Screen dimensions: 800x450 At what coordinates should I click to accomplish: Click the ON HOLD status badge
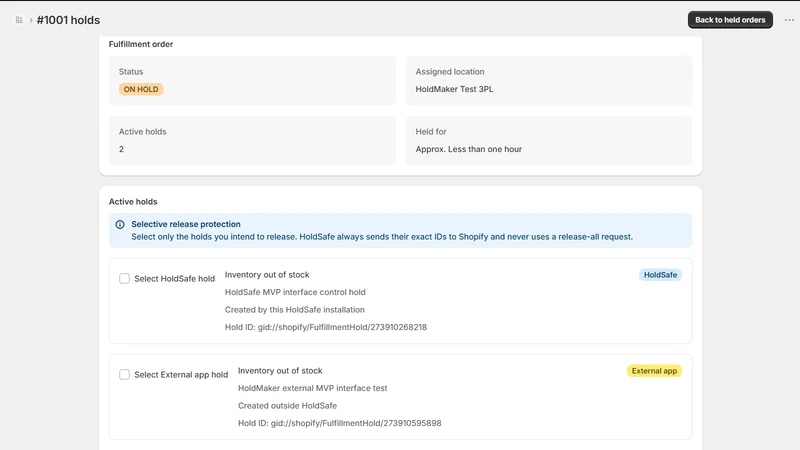point(141,89)
